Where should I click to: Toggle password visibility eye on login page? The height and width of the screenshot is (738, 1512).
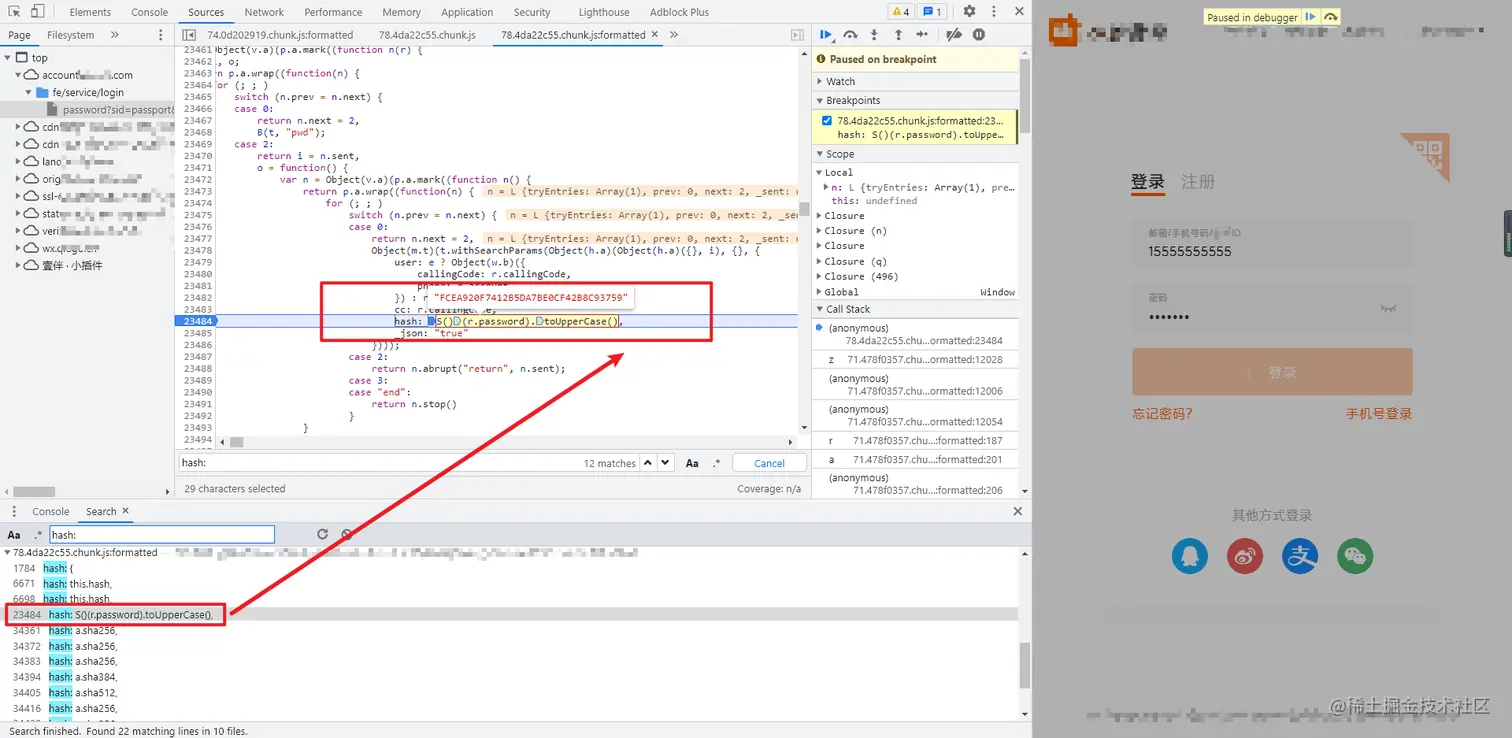(x=1387, y=309)
